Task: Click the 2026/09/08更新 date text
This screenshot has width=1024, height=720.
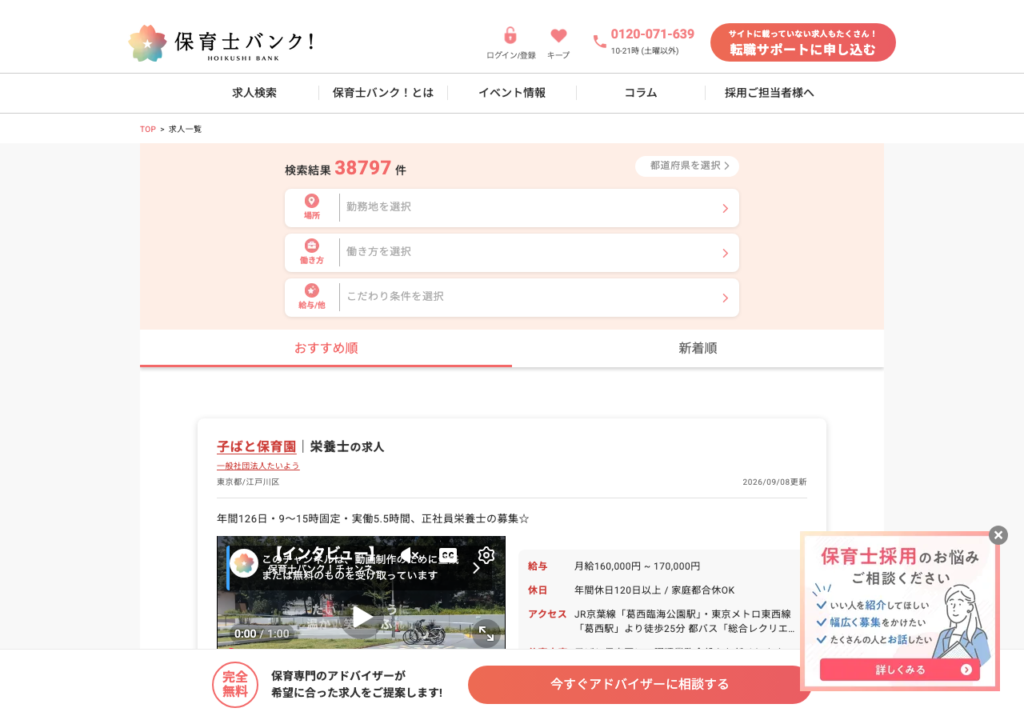Action: click(774, 482)
